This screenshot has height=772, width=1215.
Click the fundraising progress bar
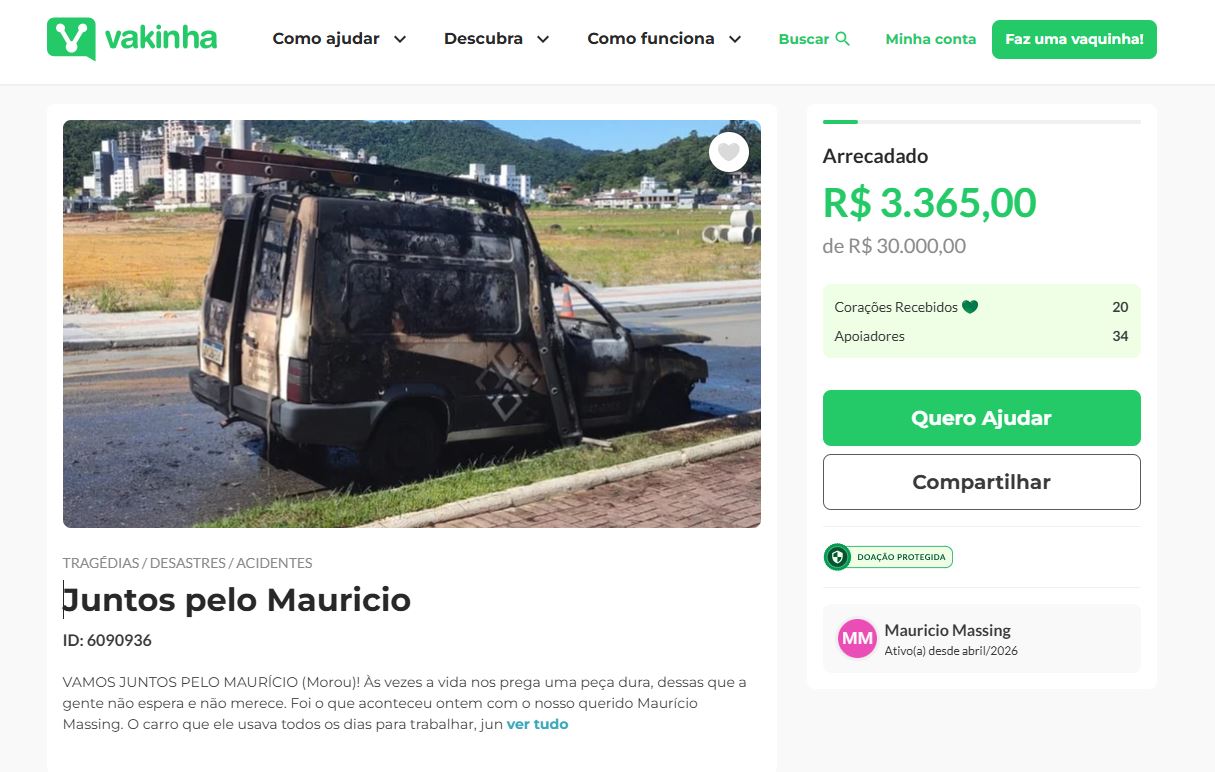coord(981,122)
